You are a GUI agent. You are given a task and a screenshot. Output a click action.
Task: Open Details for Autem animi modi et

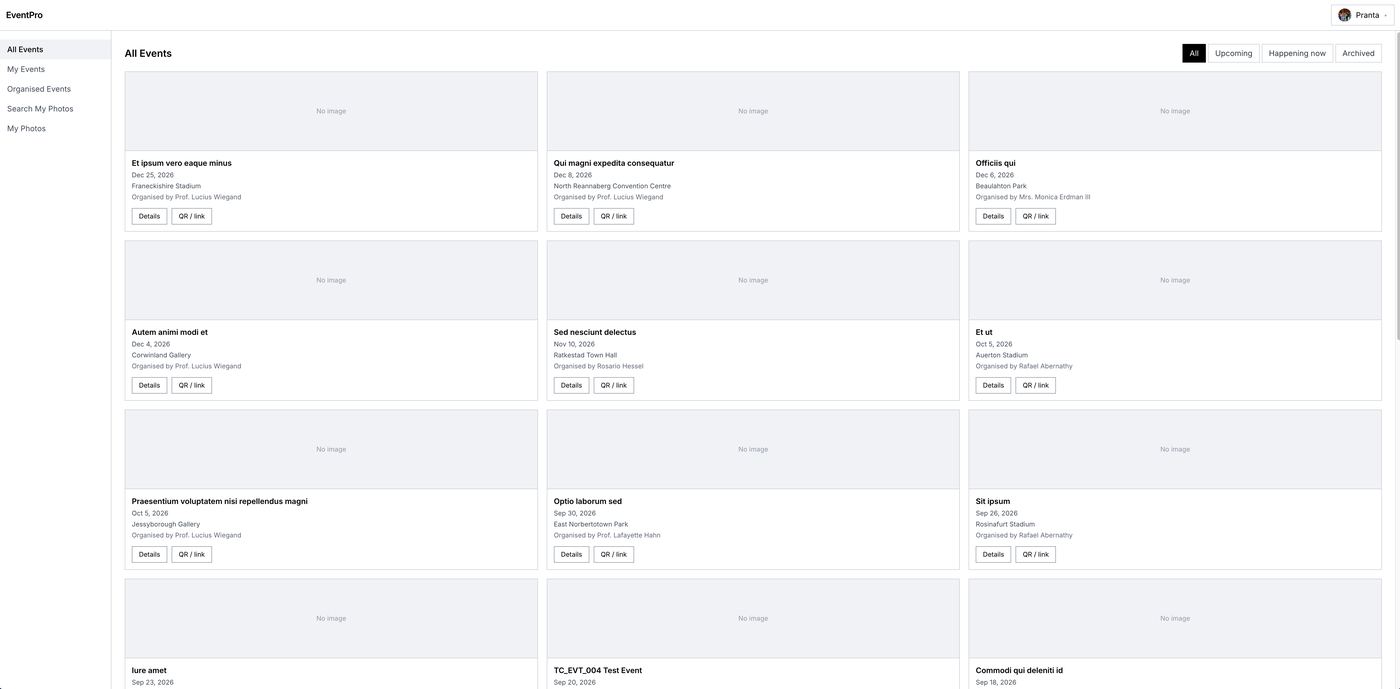149,385
